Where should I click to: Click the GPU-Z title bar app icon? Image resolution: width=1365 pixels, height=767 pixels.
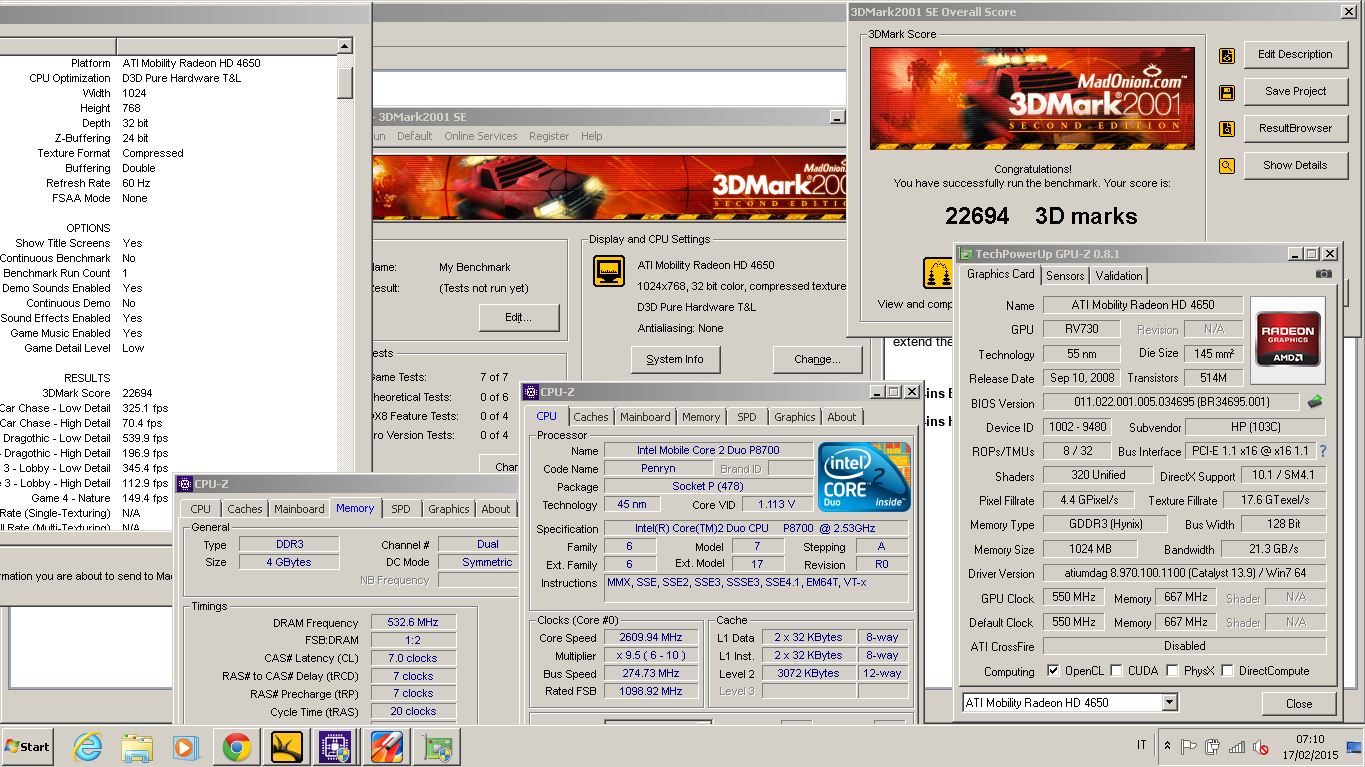click(x=966, y=254)
